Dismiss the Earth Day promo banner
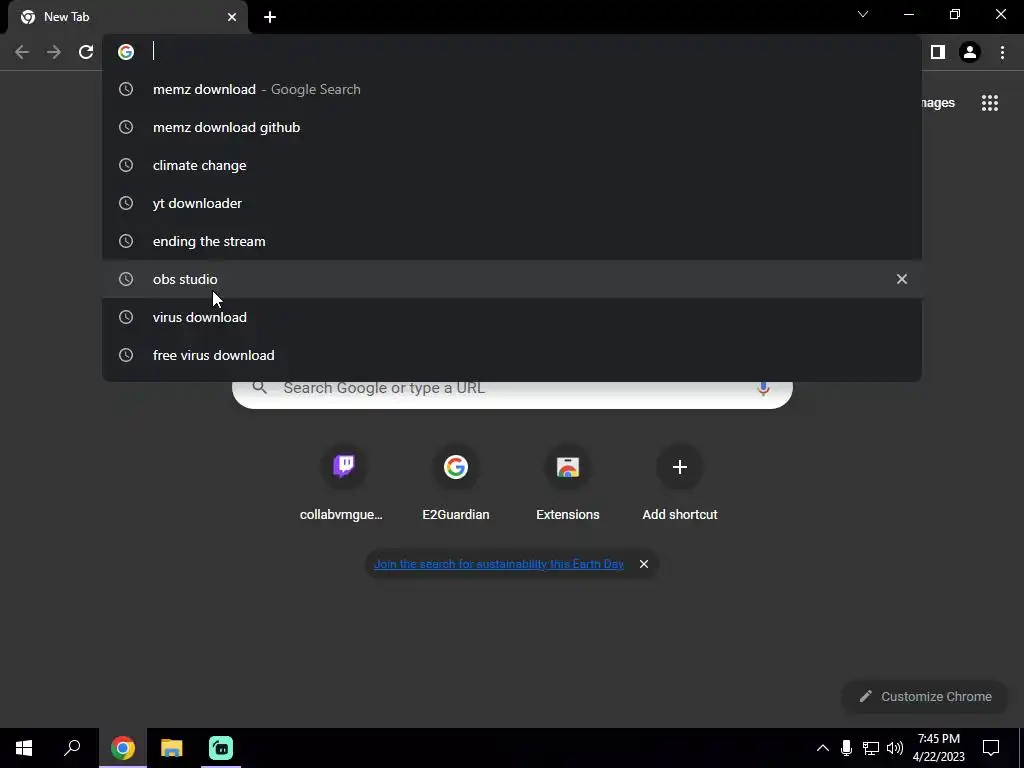This screenshot has width=1024, height=768. [x=644, y=564]
